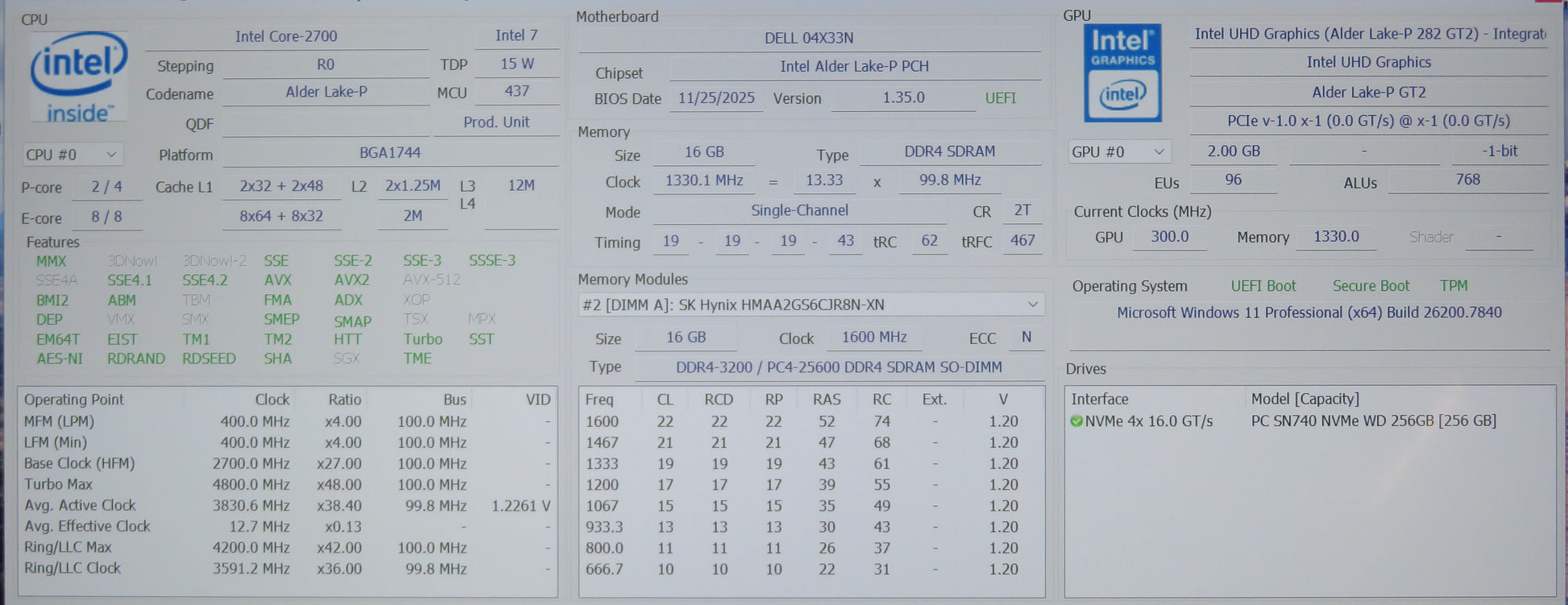The height and width of the screenshot is (605, 1568).
Task: Click the TPM status label
Action: pos(1453,286)
